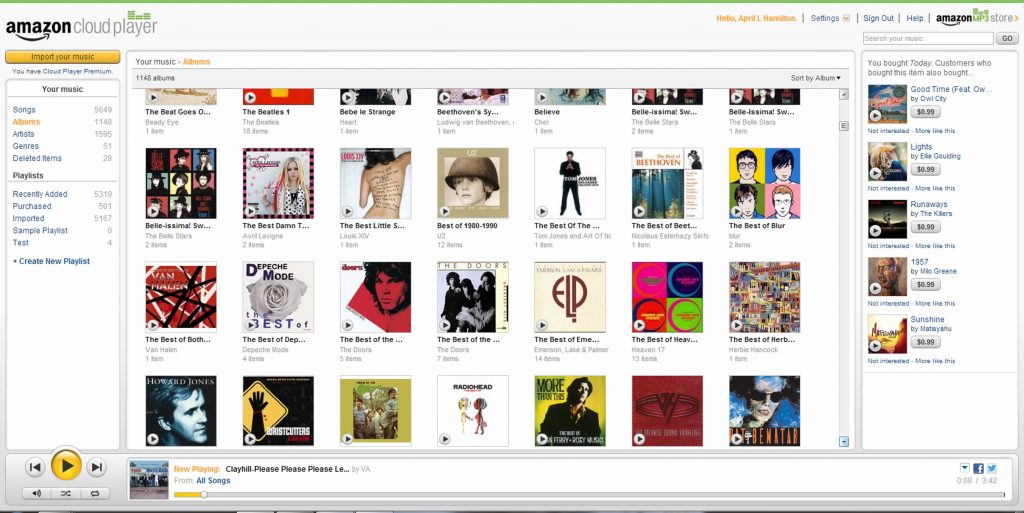Click the Import your music button
This screenshot has height=513, width=1024.
tap(63, 57)
